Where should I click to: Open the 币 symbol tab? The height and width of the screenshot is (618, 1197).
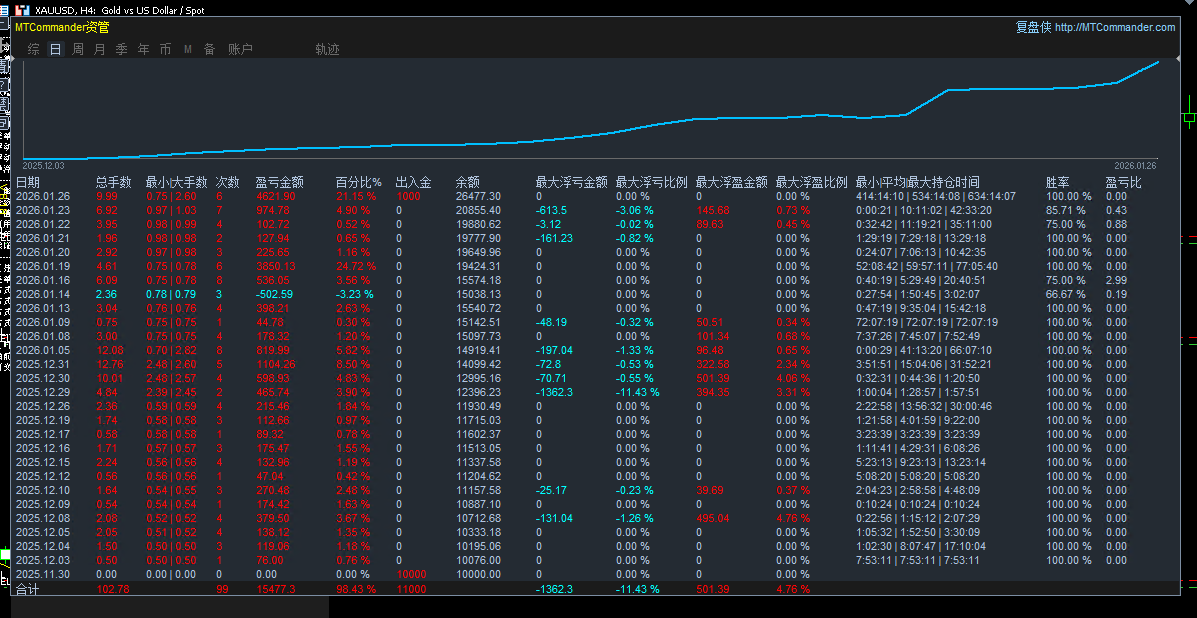click(166, 50)
